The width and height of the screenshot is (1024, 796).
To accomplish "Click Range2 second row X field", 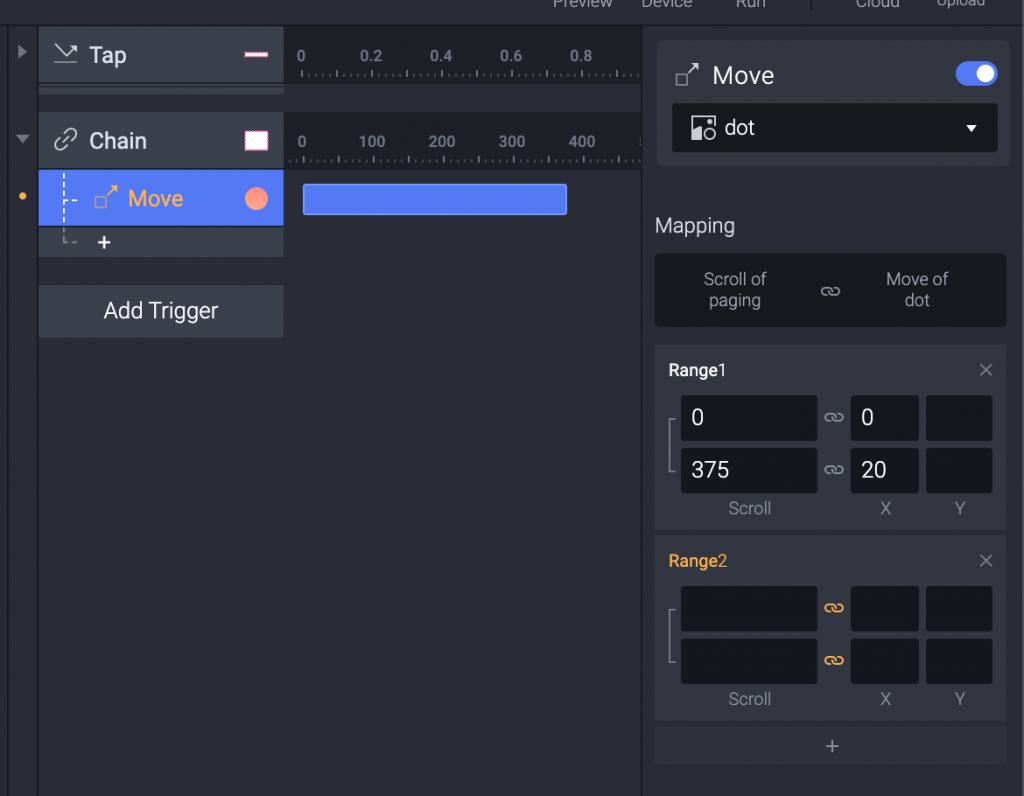I will coord(884,661).
